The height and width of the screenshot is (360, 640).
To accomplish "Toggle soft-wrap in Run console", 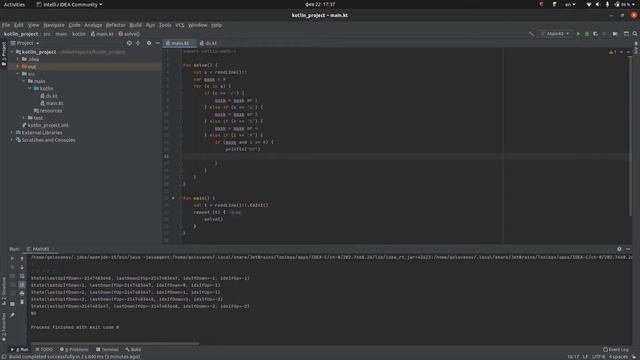I will coord(22,276).
